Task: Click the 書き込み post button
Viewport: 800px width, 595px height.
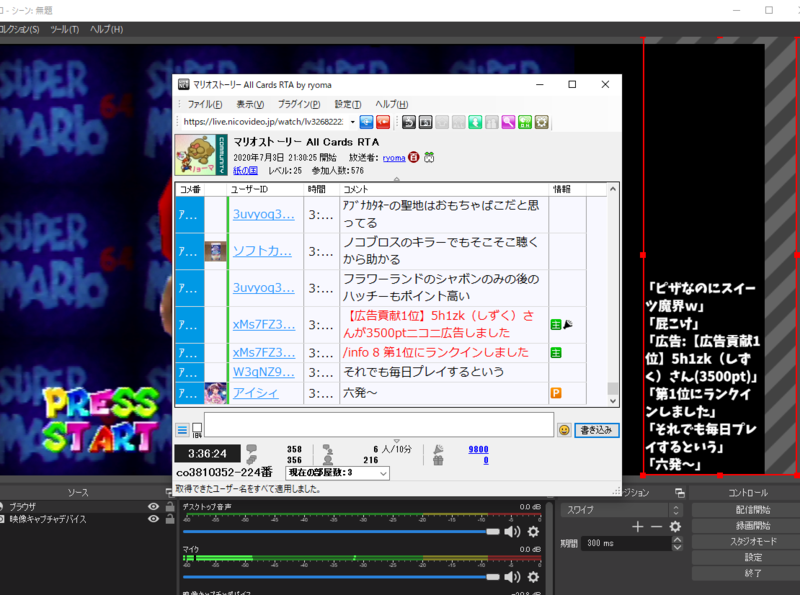Action: pyautogui.click(x=596, y=430)
